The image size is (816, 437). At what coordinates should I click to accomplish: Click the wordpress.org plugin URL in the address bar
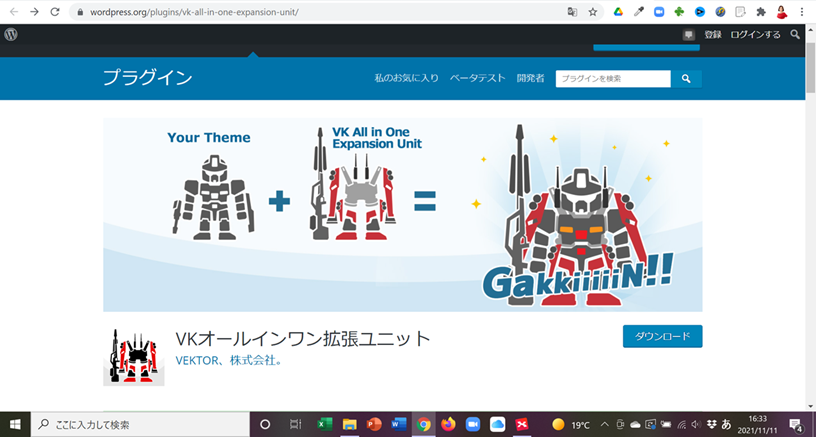[194, 12]
